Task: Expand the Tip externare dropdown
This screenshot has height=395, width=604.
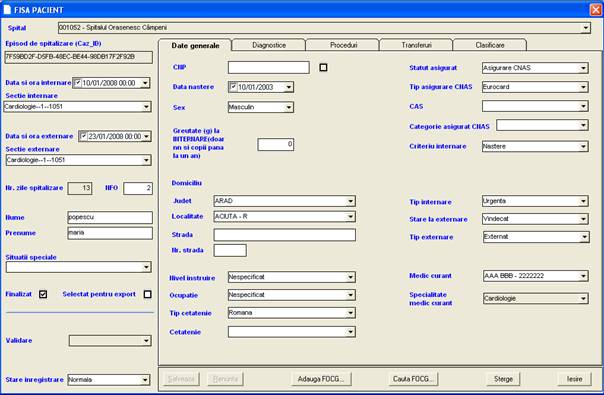Action: (x=584, y=237)
